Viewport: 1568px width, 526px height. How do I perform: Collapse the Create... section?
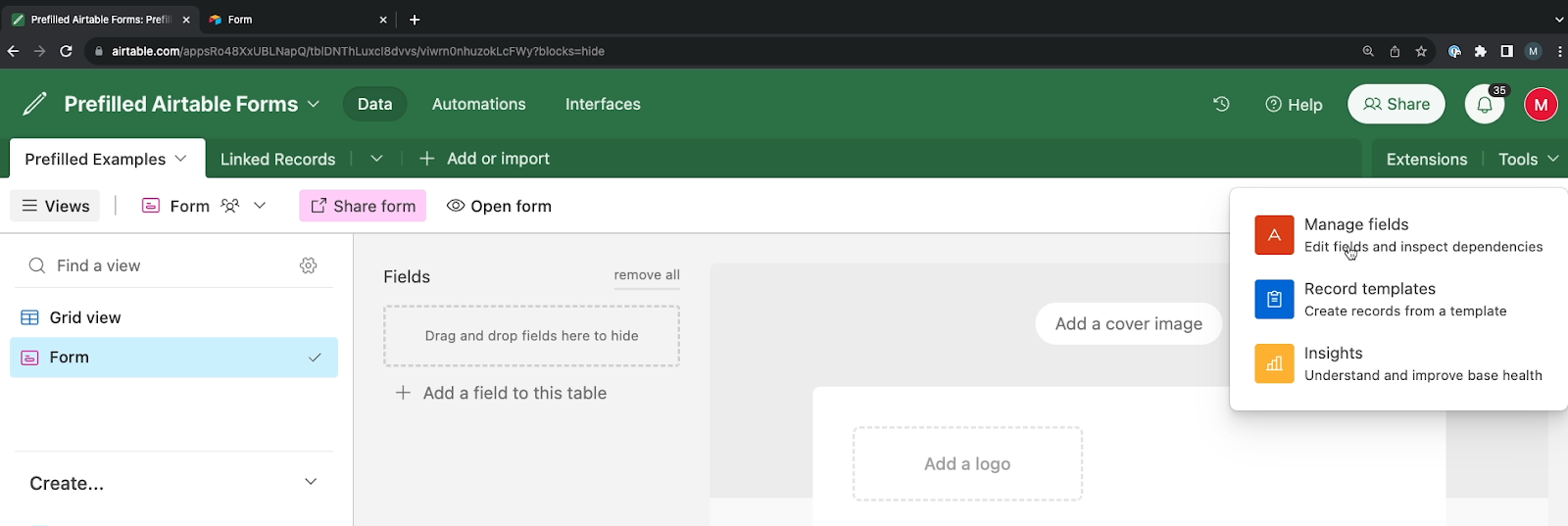[311, 482]
